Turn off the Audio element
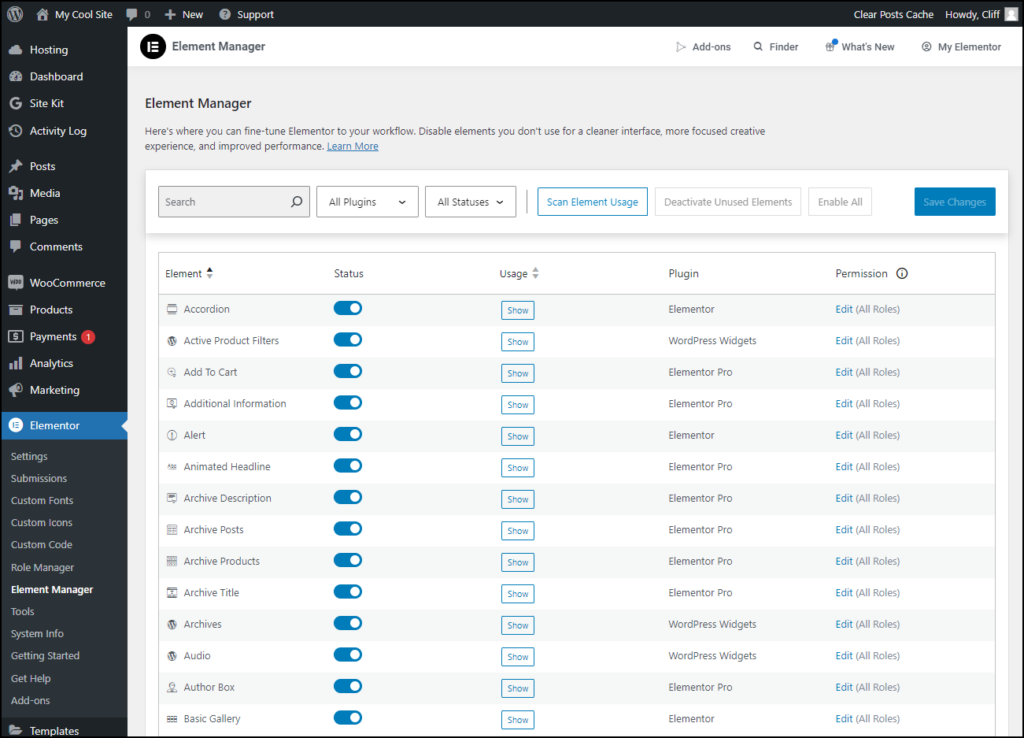The width and height of the screenshot is (1024, 738). click(x=347, y=655)
